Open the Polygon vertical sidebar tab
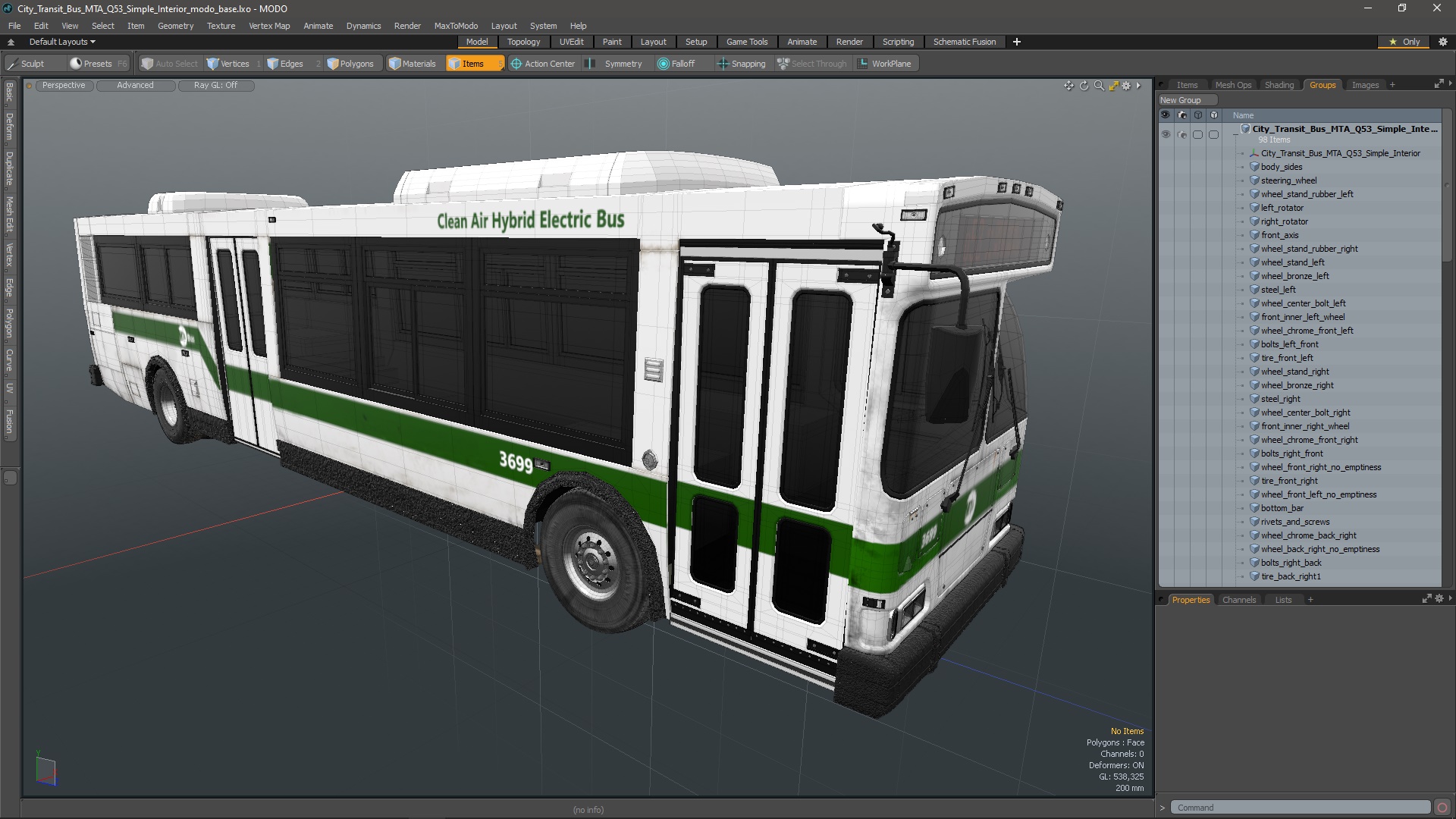1456x819 pixels. pyautogui.click(x=10, y=323)
